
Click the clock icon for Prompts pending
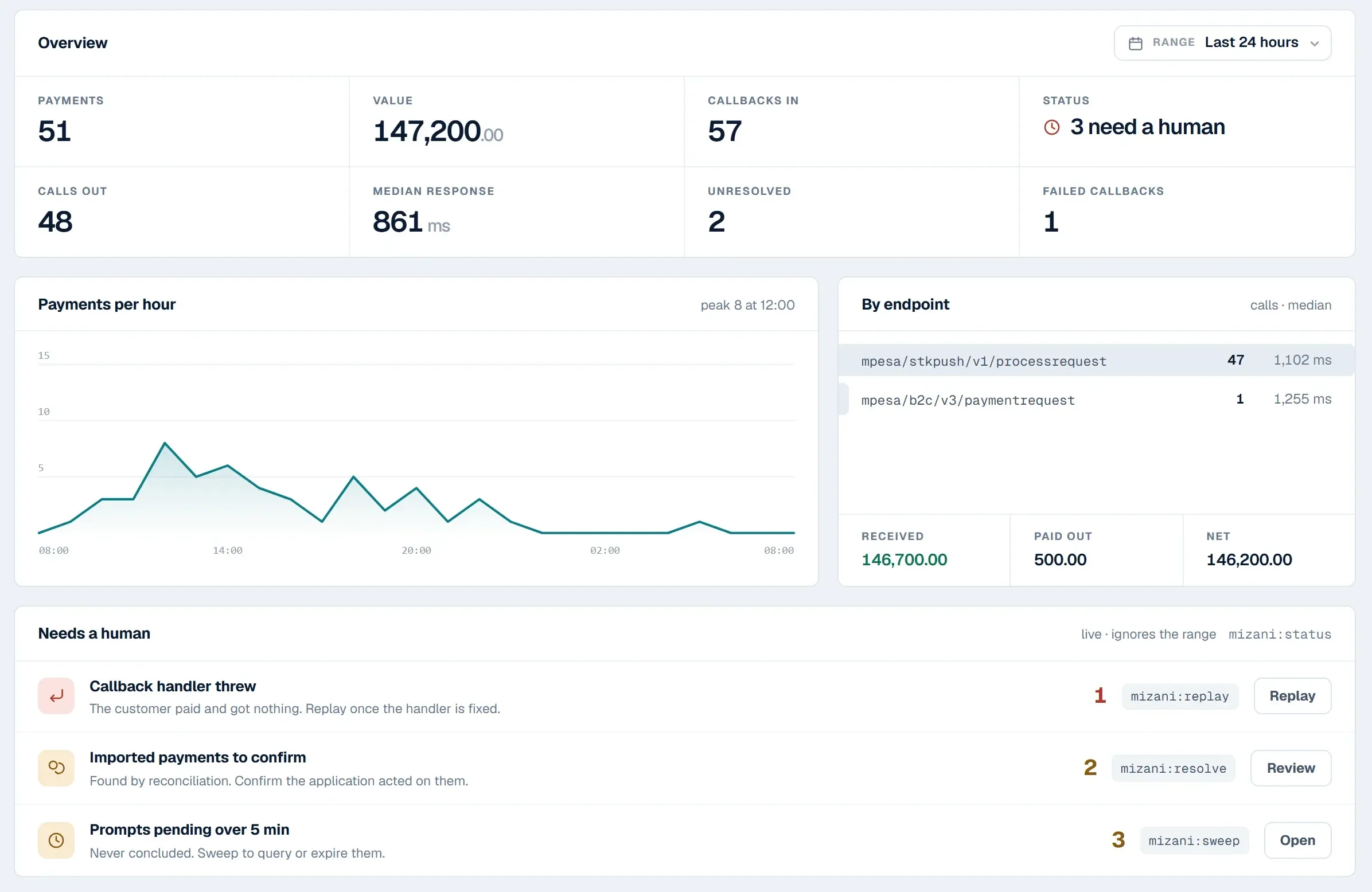coord(56,840)
